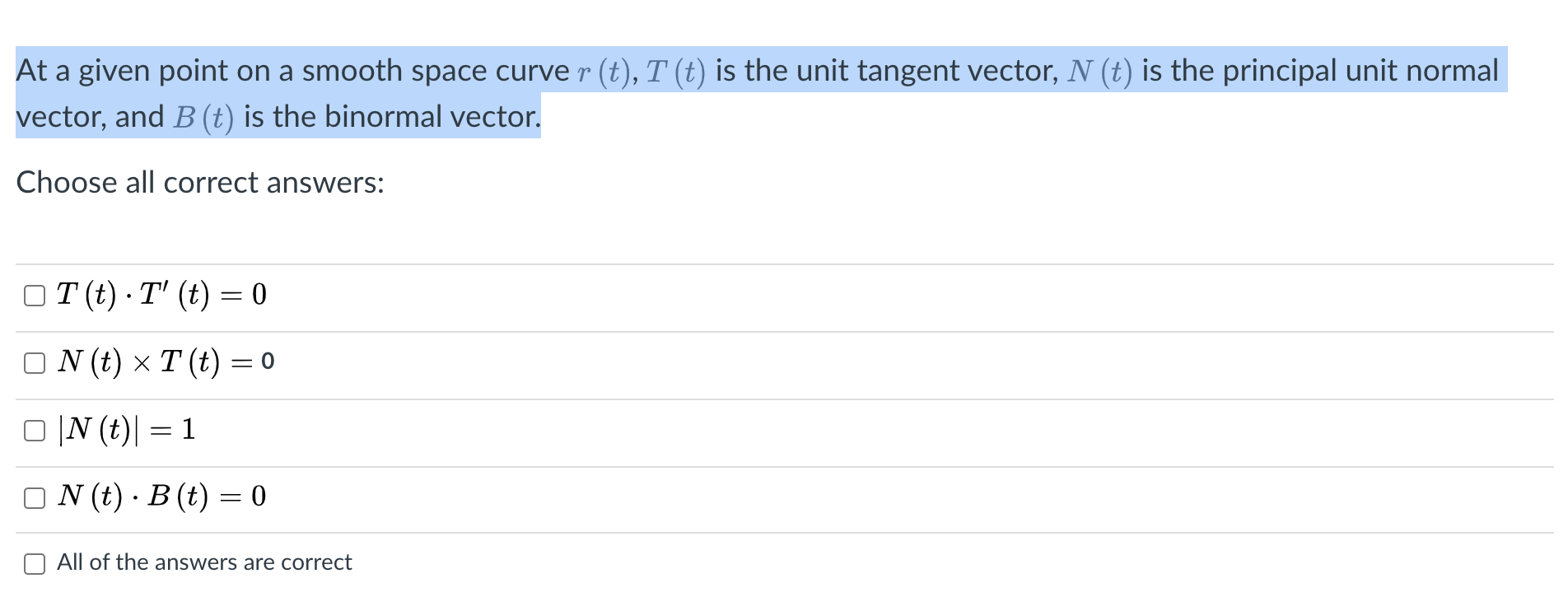Click the label text N(t) · B(t) = 0
1568x597 pixels.
pyautogui.click(x=161, y=495)
